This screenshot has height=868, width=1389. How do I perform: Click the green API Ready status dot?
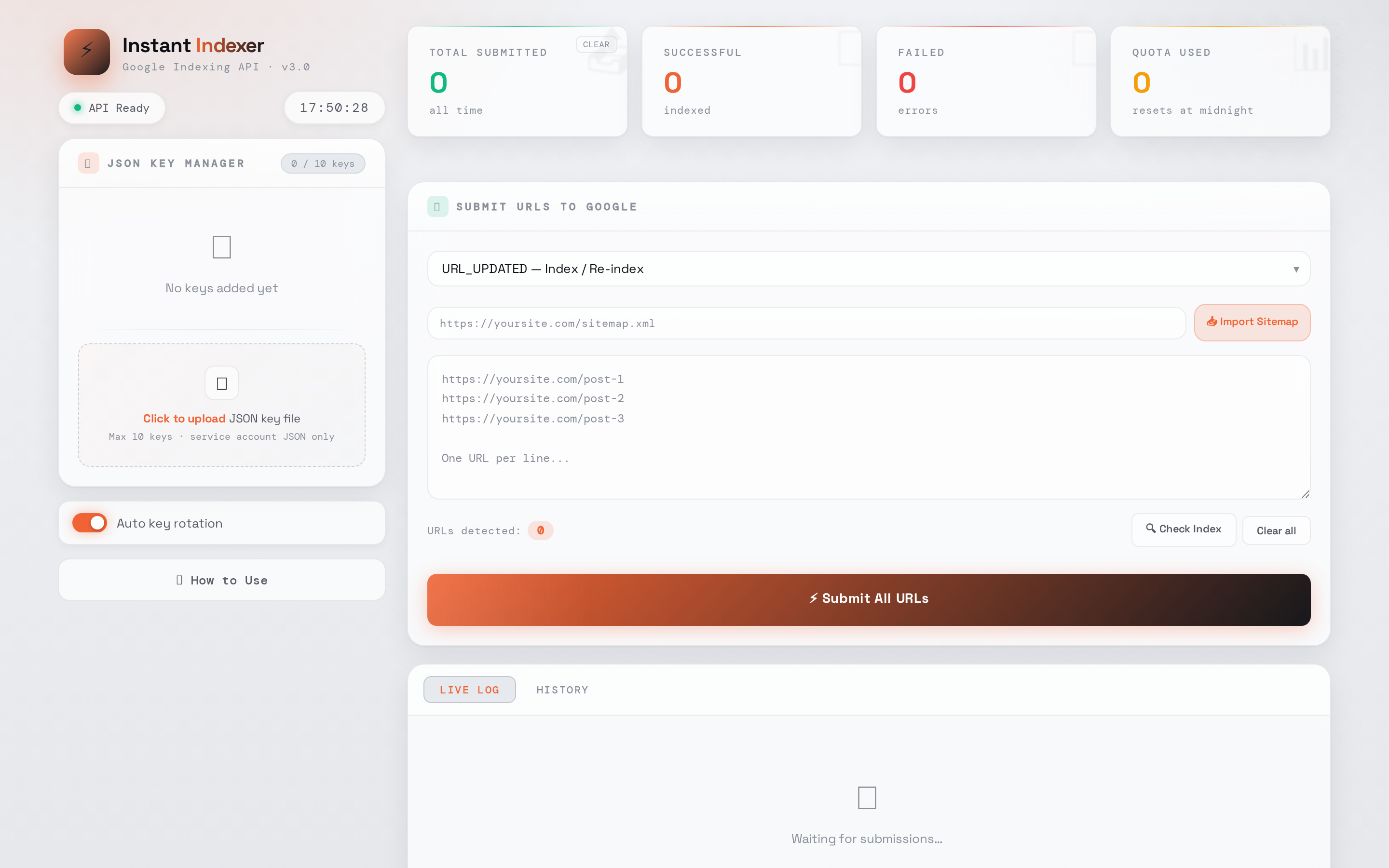pyautogui.click(x=78, y=108)
